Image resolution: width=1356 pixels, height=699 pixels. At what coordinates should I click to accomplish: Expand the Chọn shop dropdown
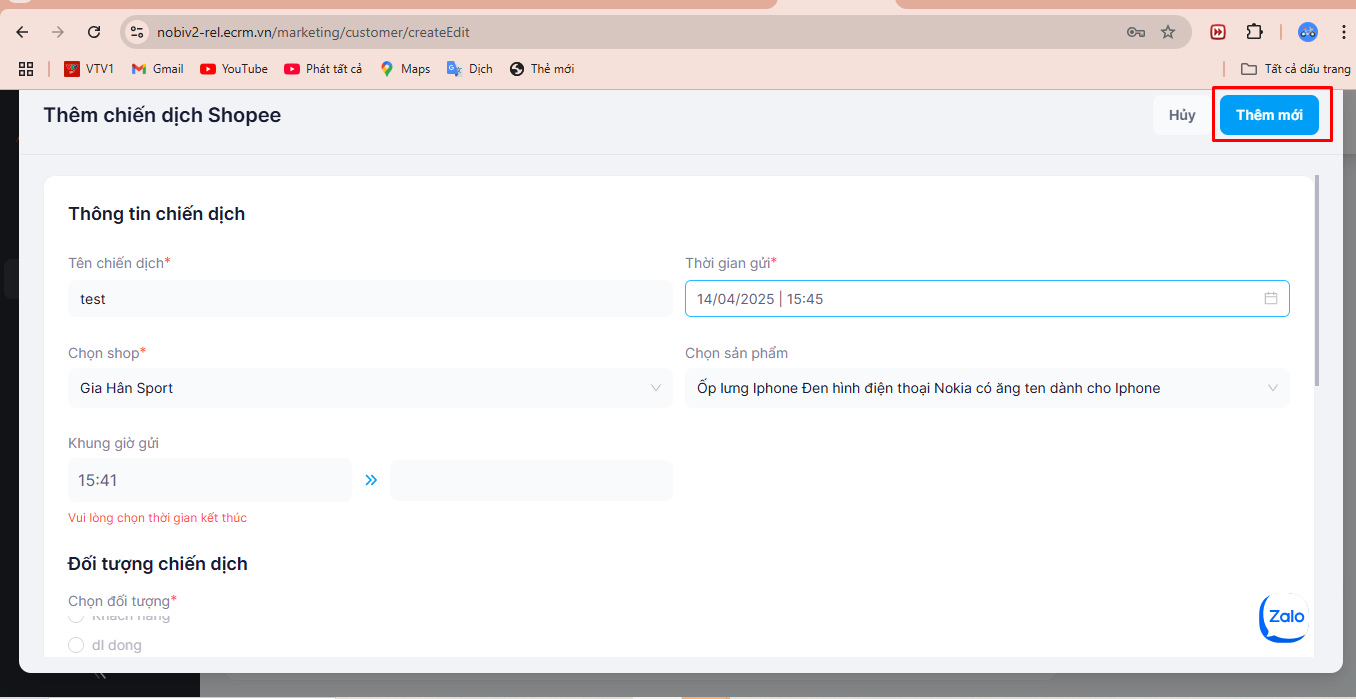coord(370,388)
